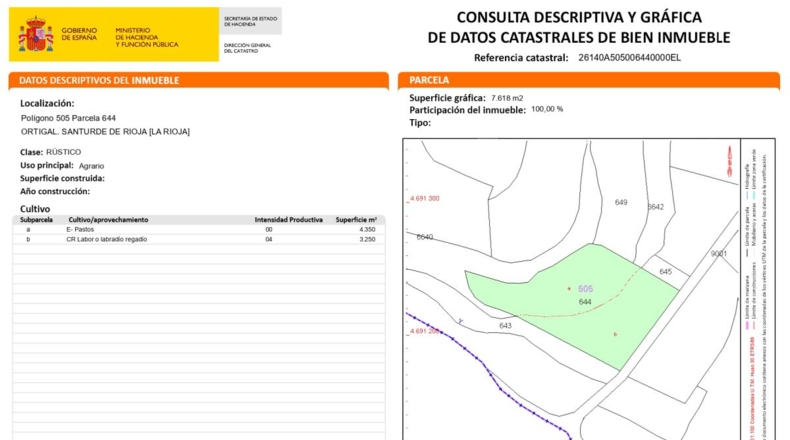Click the 'Año construcción:' label
The image size is (790, 440).
[55, 192]
